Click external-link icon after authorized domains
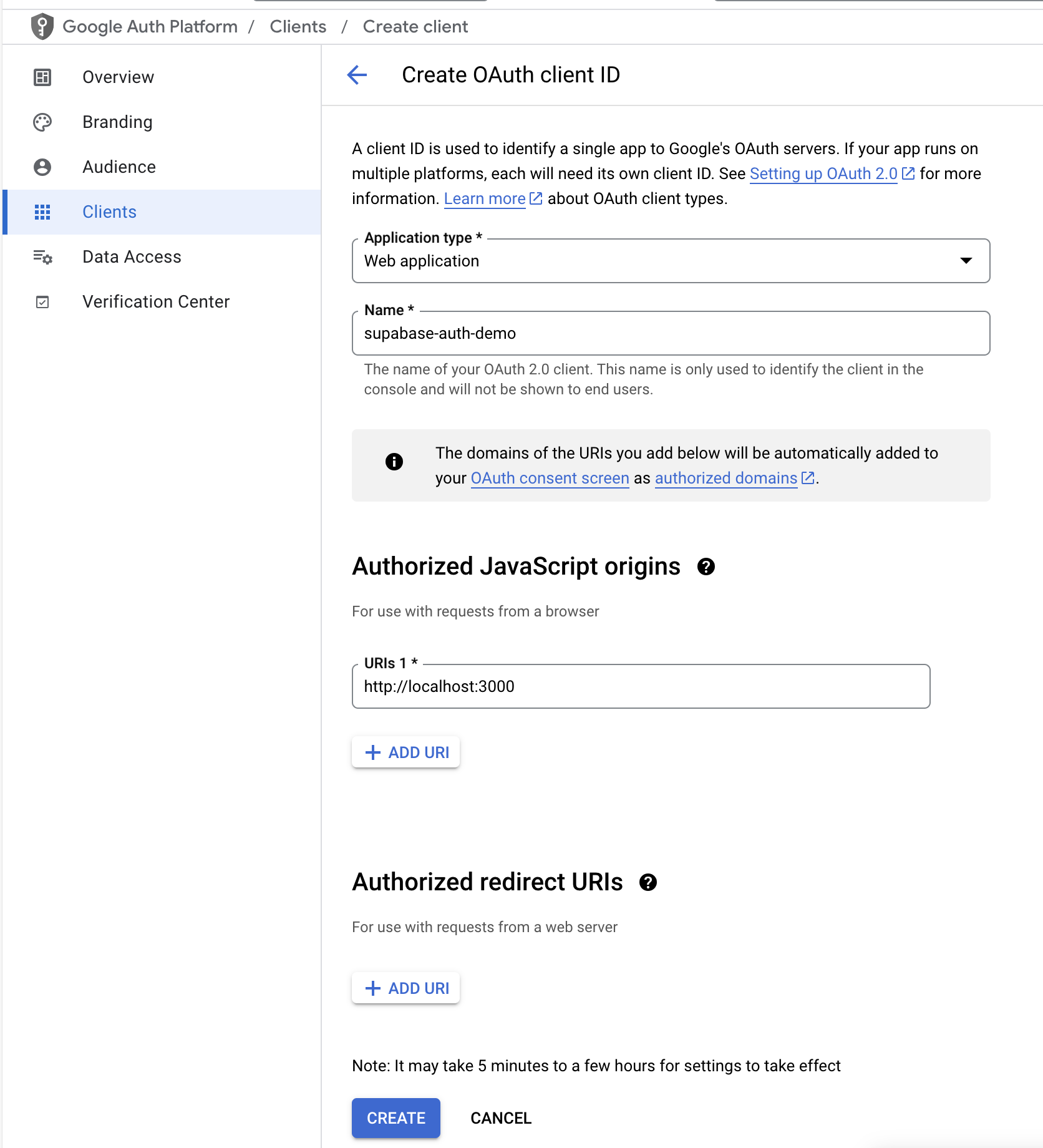1043x1148 pixels. (x=808, y=478)
